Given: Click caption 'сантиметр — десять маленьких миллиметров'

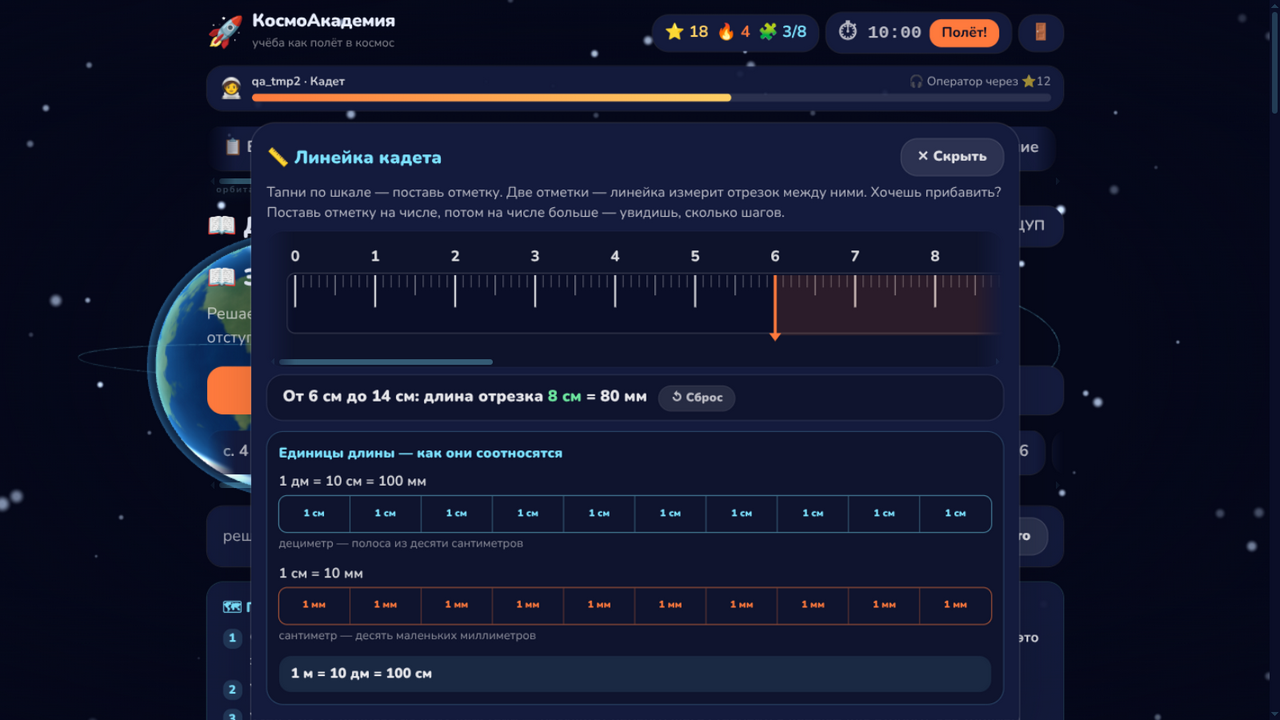Looking at the screenshot, I should tap(407, 635).
